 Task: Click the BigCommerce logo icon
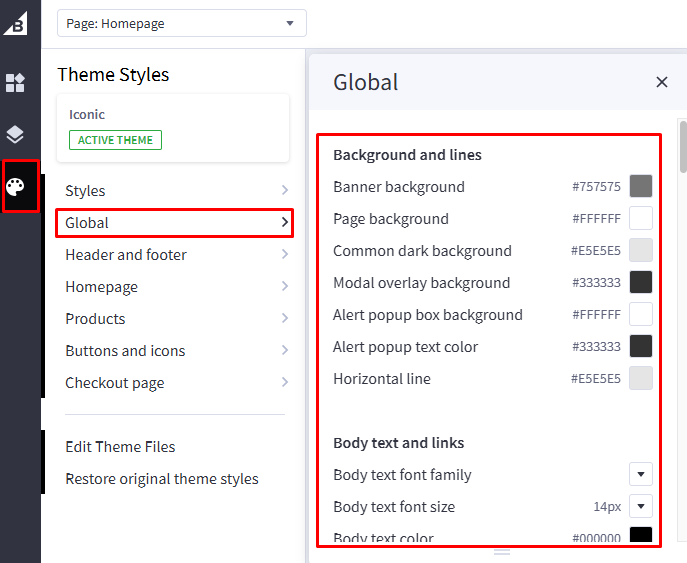[15, 22]
